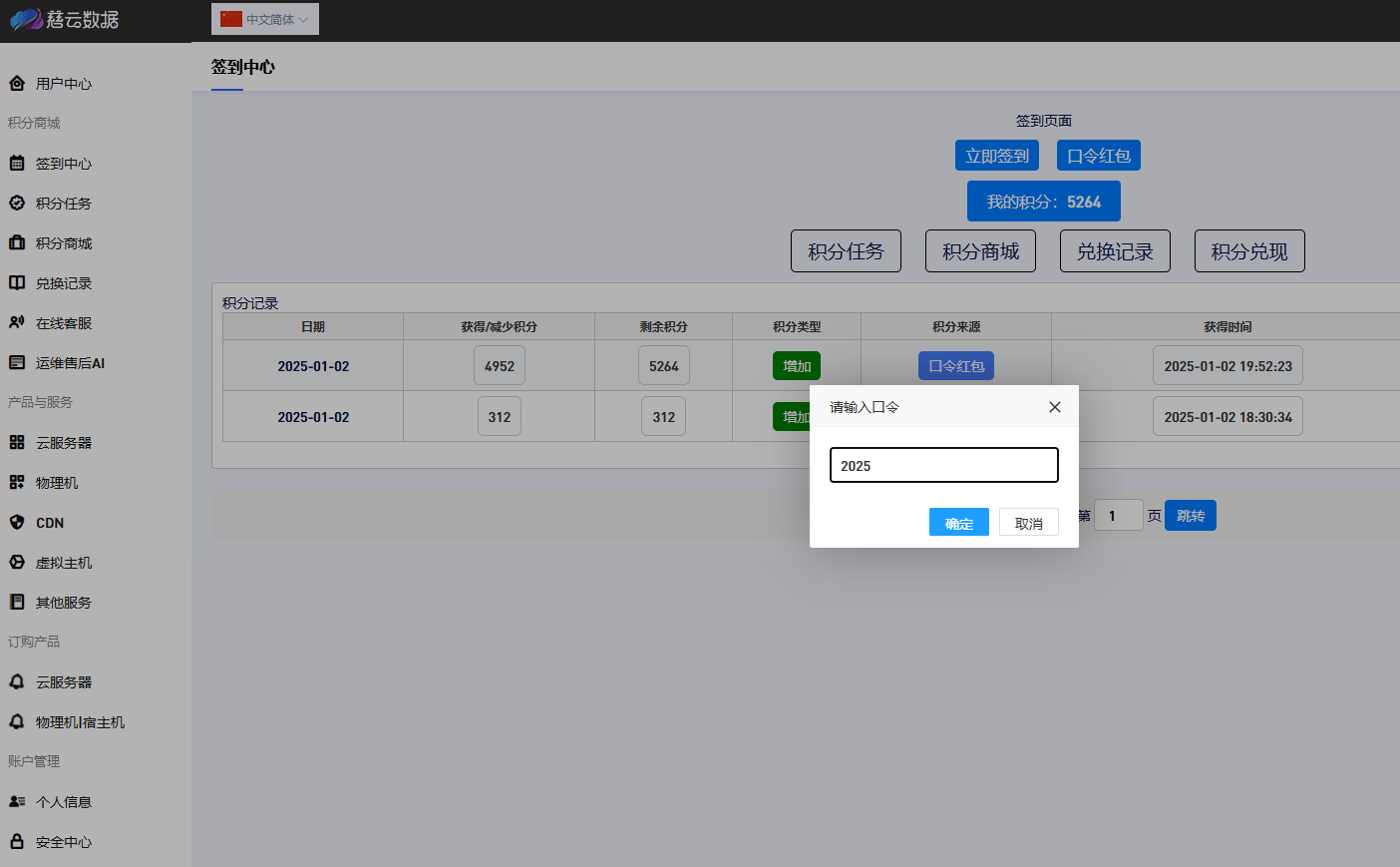Close the 请输入口令 dialog
This screenshot has width=1400, height=867.
1055,407
